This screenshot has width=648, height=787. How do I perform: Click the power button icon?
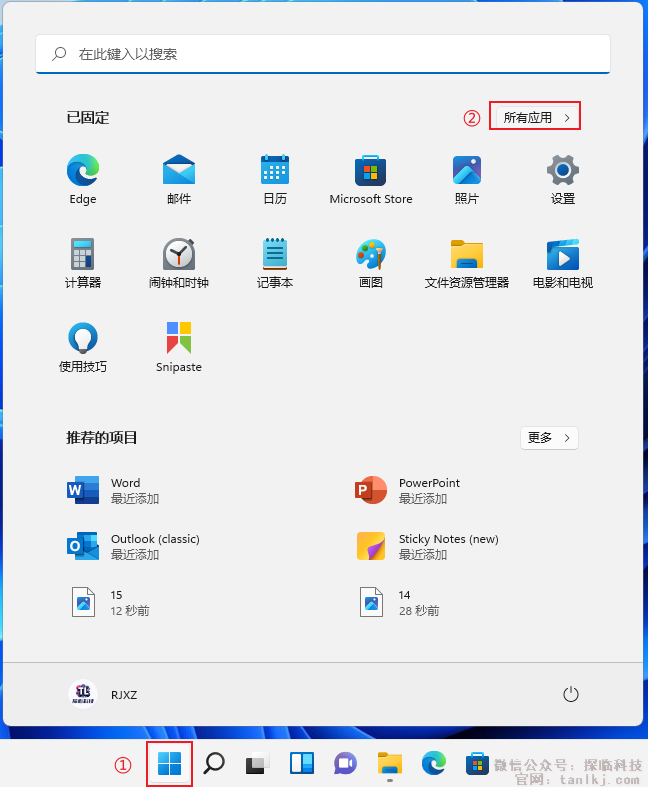click(x=571, y=695)
